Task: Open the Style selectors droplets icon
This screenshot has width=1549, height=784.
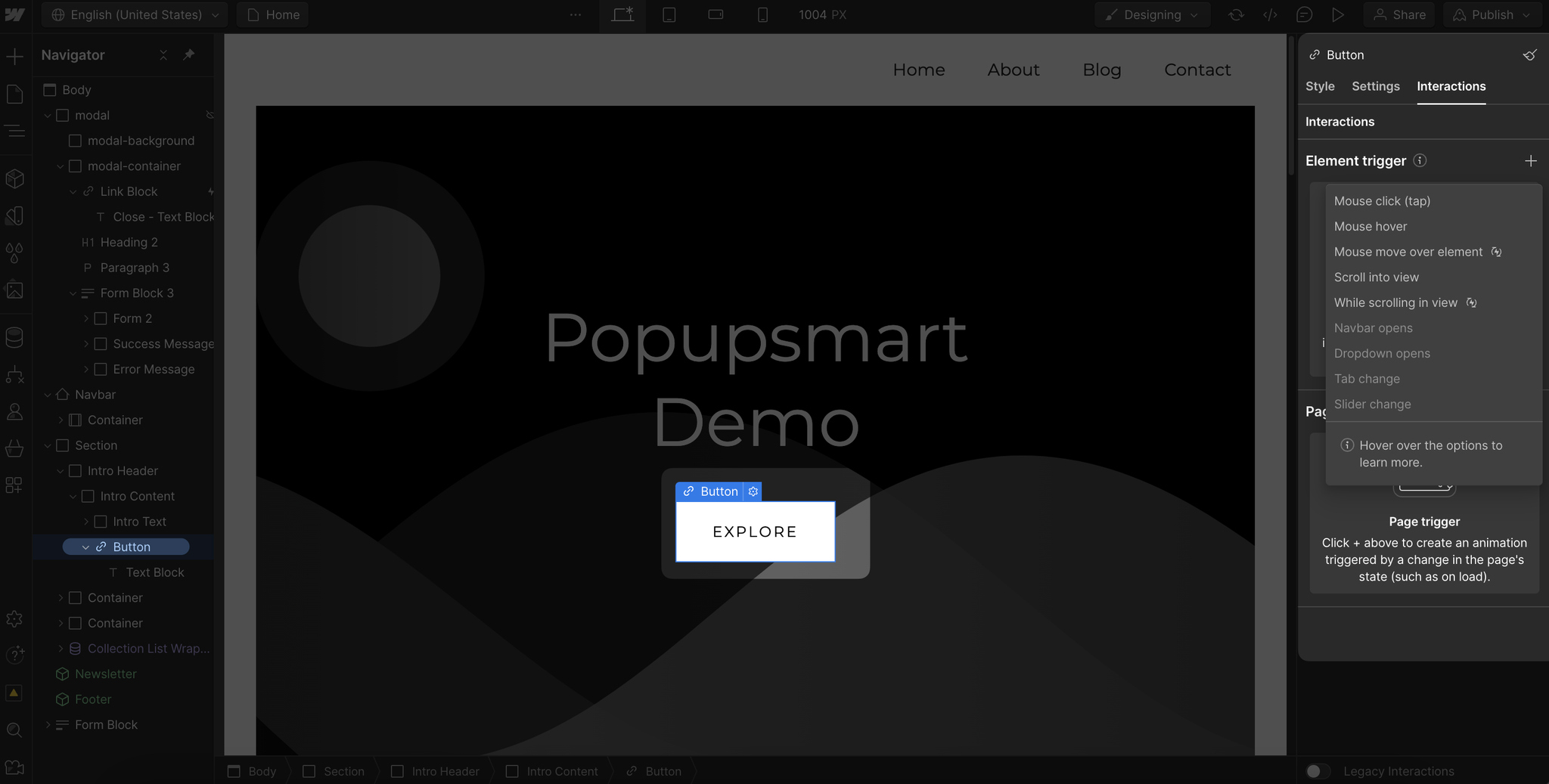Action: pyautogui.click(x=14, y=253)
